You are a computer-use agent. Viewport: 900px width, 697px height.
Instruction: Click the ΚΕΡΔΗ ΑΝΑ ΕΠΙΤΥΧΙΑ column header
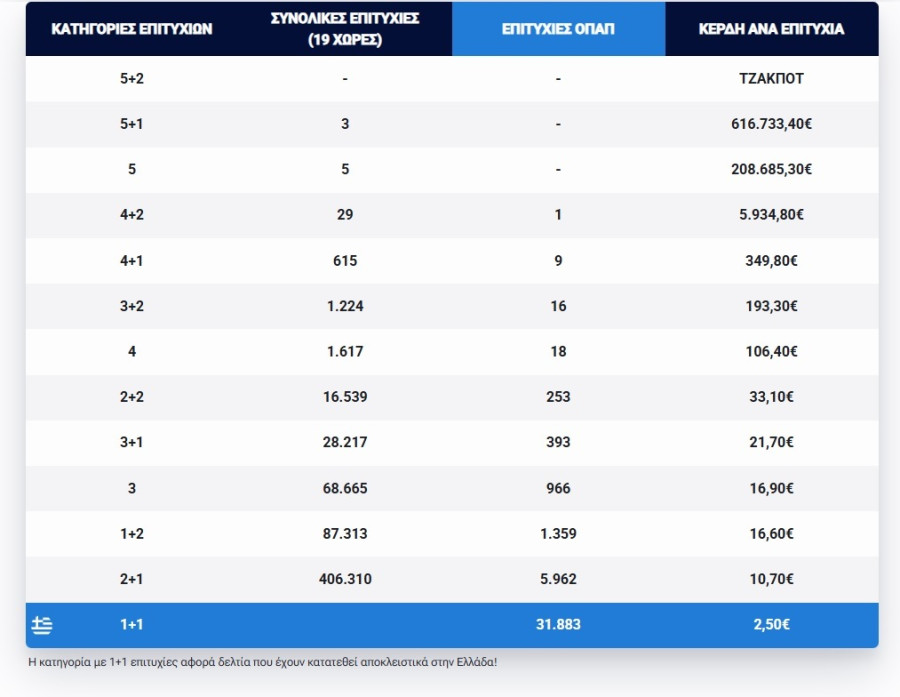[771, 29]
